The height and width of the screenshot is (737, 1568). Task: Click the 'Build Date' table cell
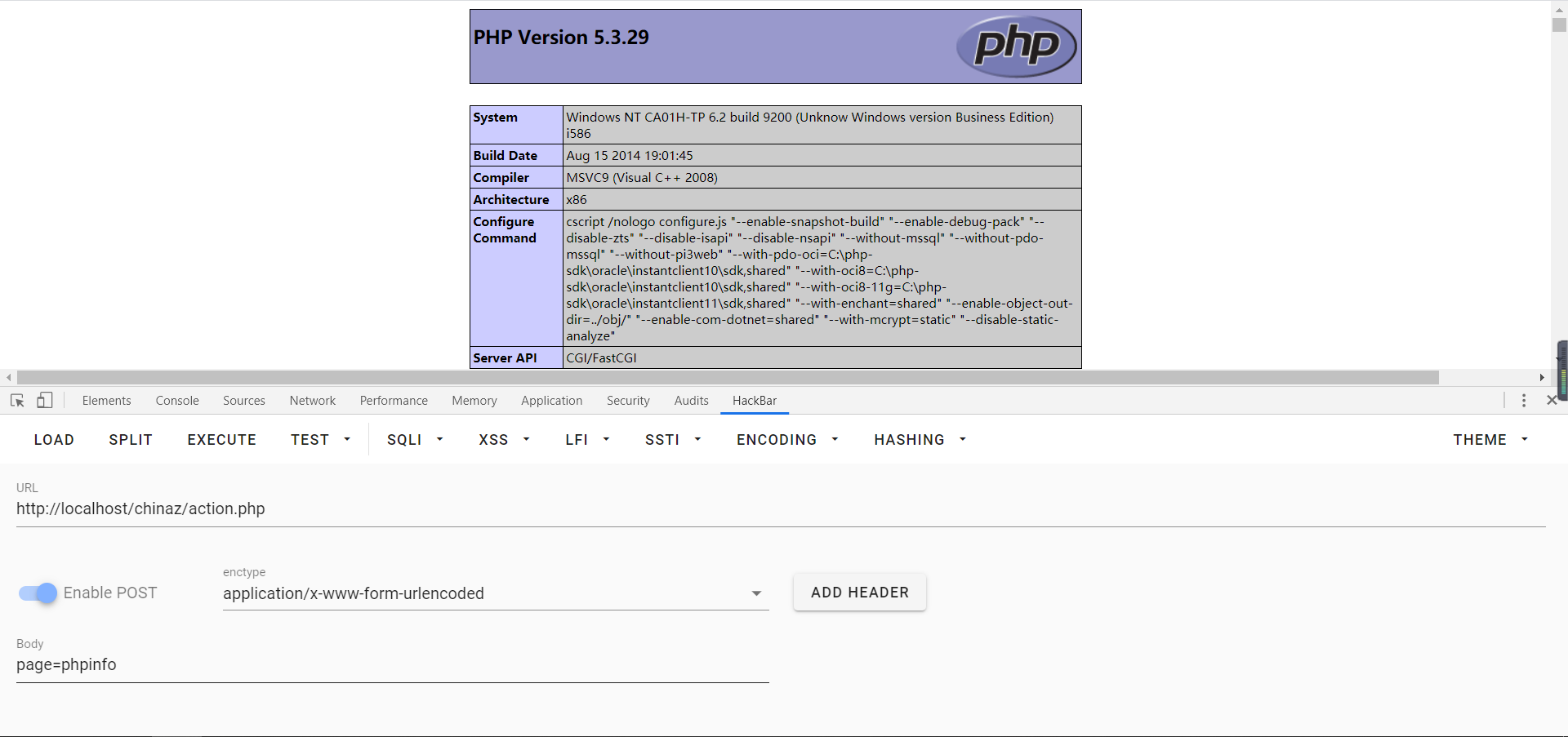click(x=516, y=155)
